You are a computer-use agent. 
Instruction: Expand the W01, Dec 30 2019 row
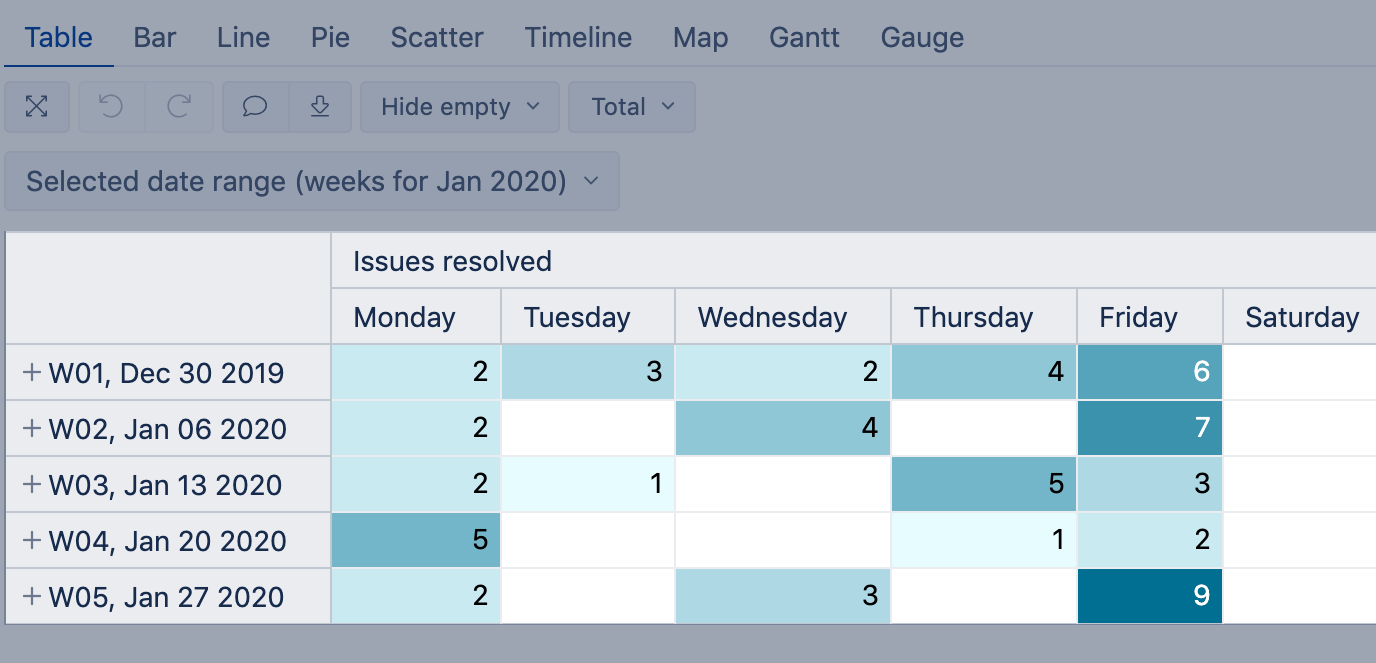click(x=32, y=373)
